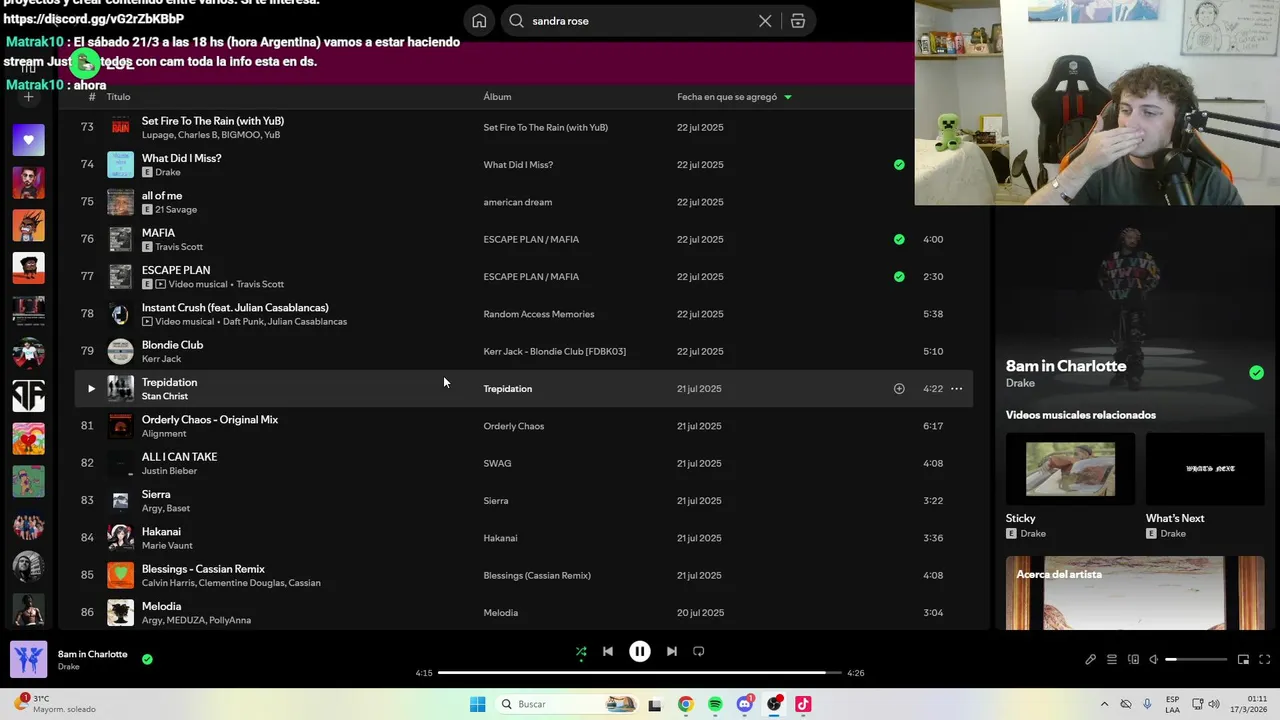Open Chrome from the taskbar
1280x720 pixels.
685,704
